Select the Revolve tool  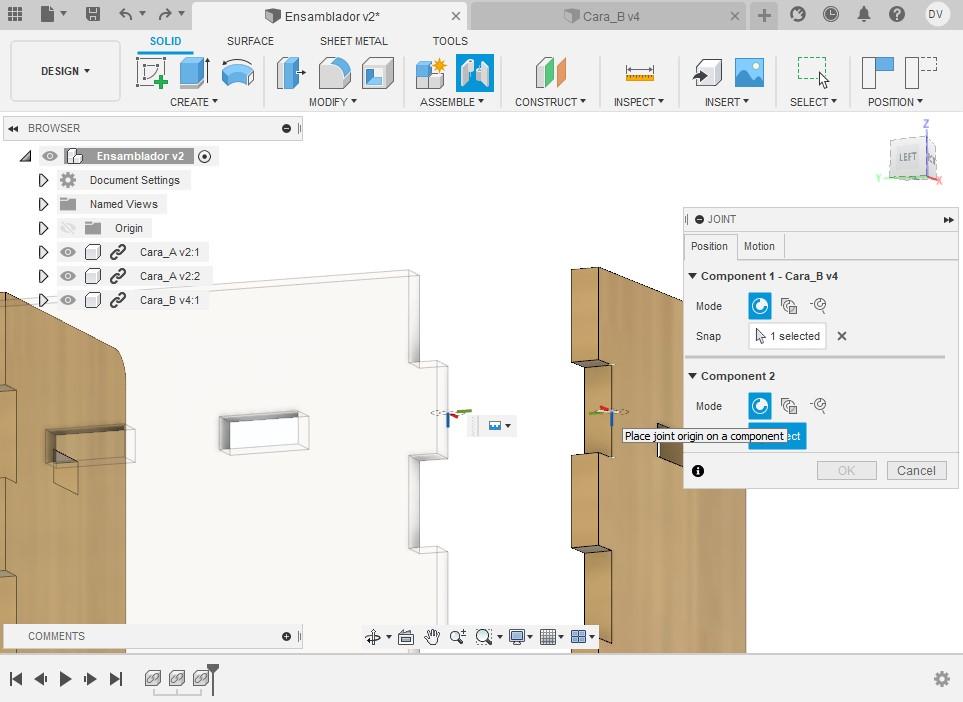coord(238,72)
